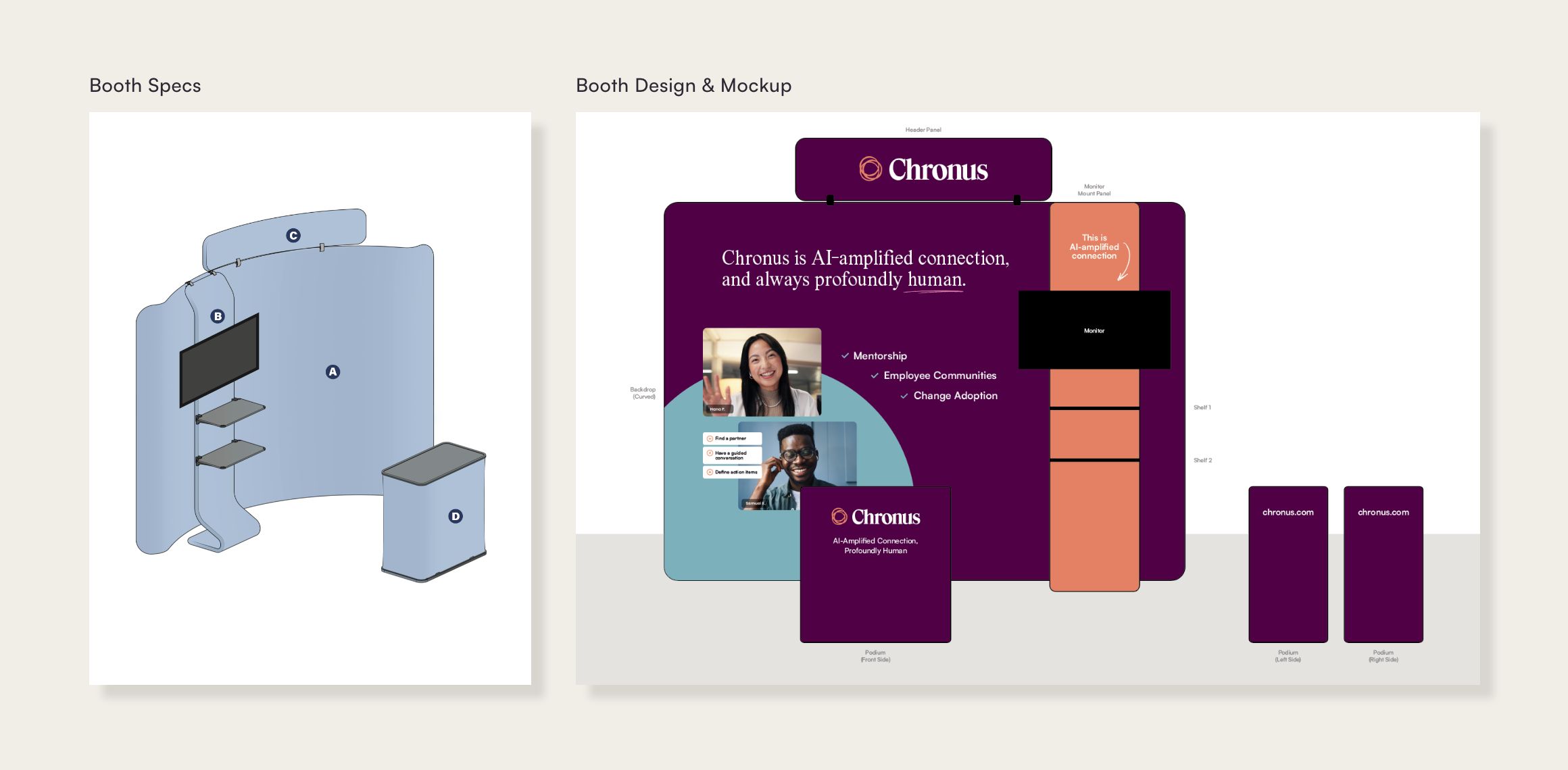Image resolution: width=1568 pixels, height=770 pixels.
Task: Click the Podium (Front Side) label
Action: [875, 656]
